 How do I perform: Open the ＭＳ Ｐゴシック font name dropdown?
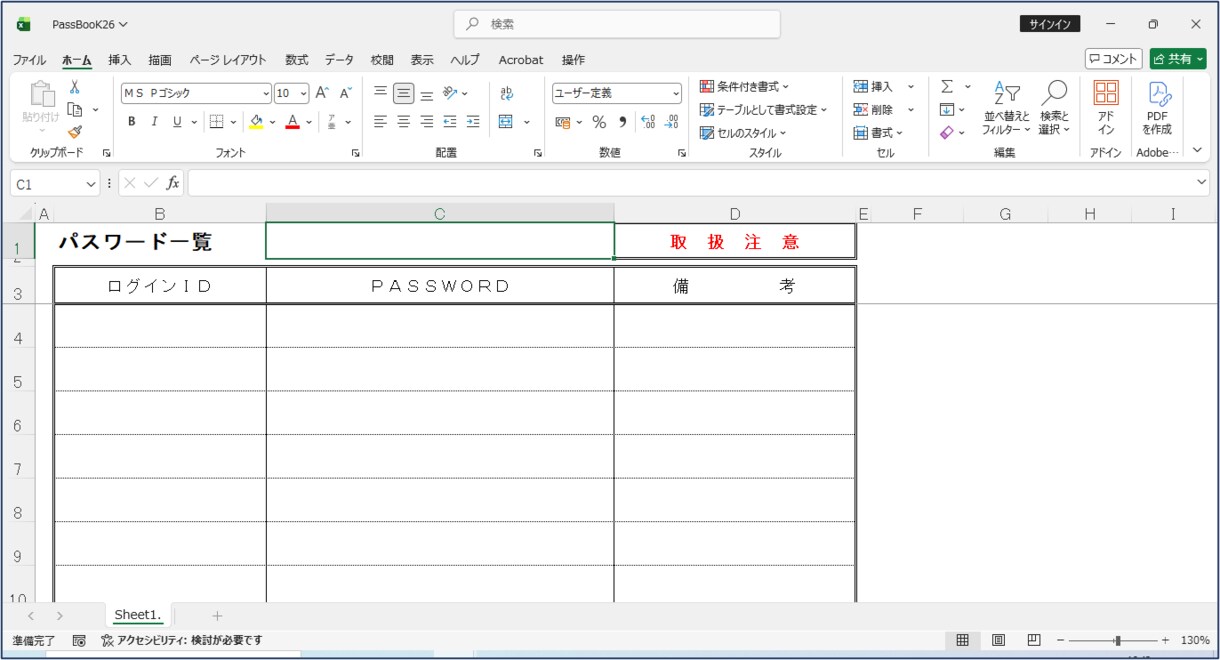pos(266,93)
